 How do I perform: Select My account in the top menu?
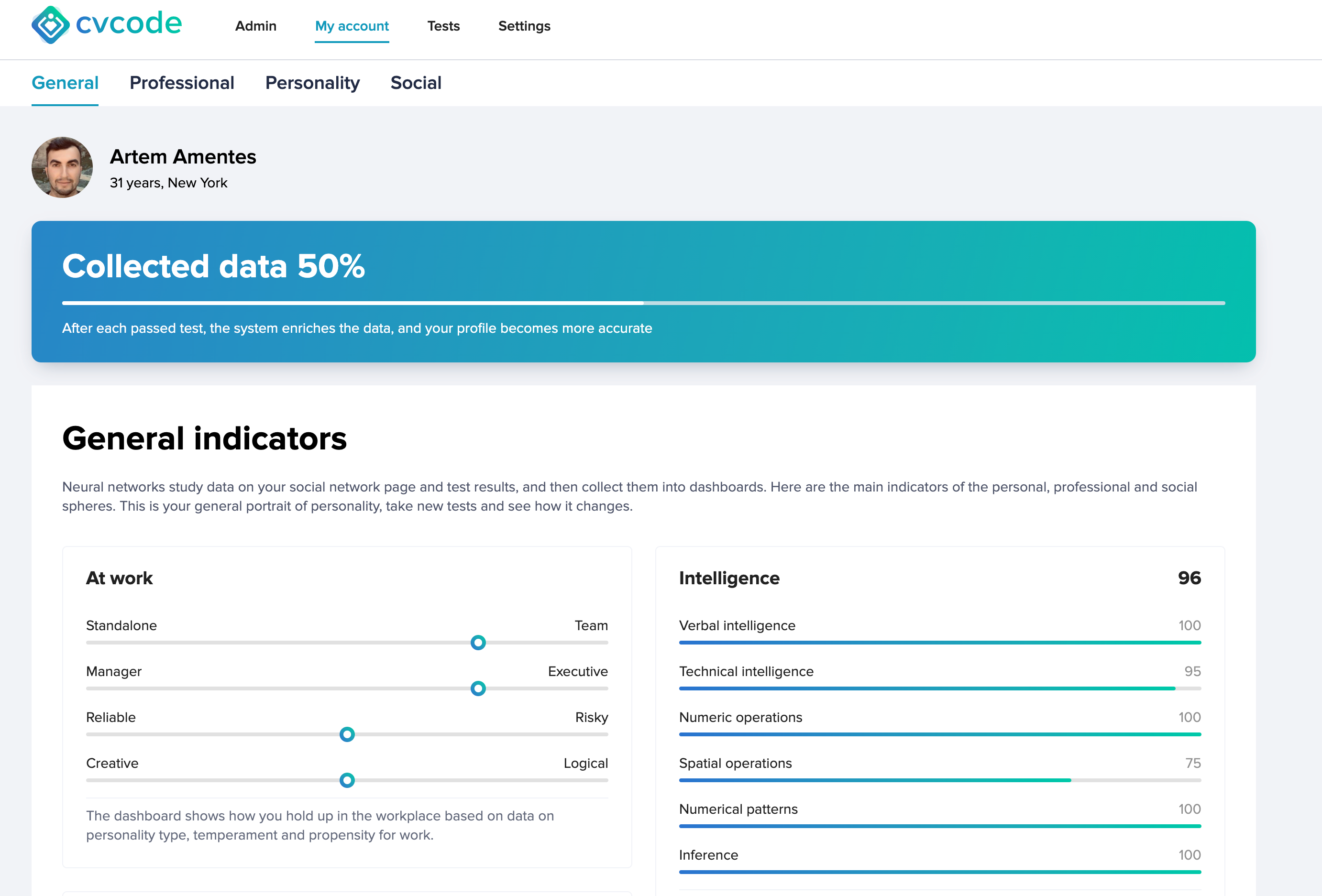352,26
